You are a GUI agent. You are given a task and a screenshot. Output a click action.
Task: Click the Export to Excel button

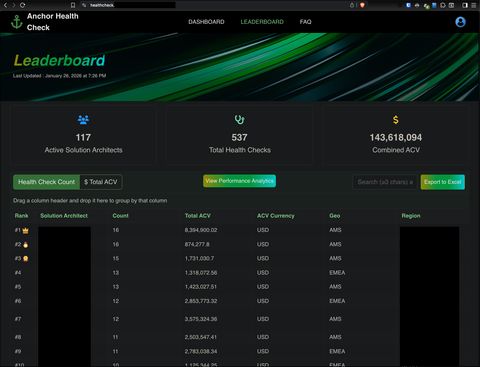point(442,182)
